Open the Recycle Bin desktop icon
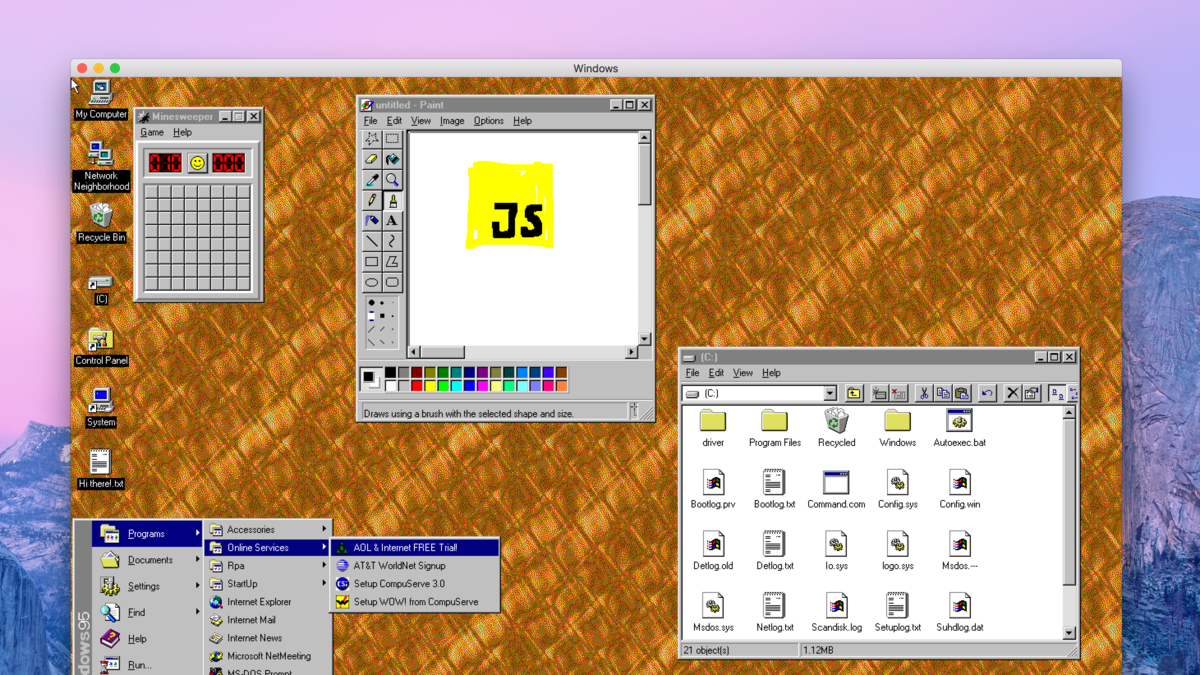 (101, 218)
